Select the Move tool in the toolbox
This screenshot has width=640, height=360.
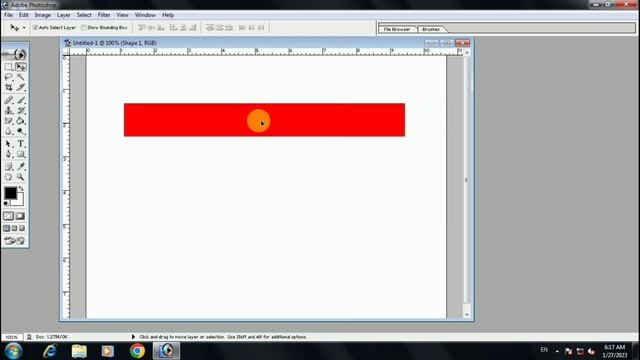[x=21, y=67]
